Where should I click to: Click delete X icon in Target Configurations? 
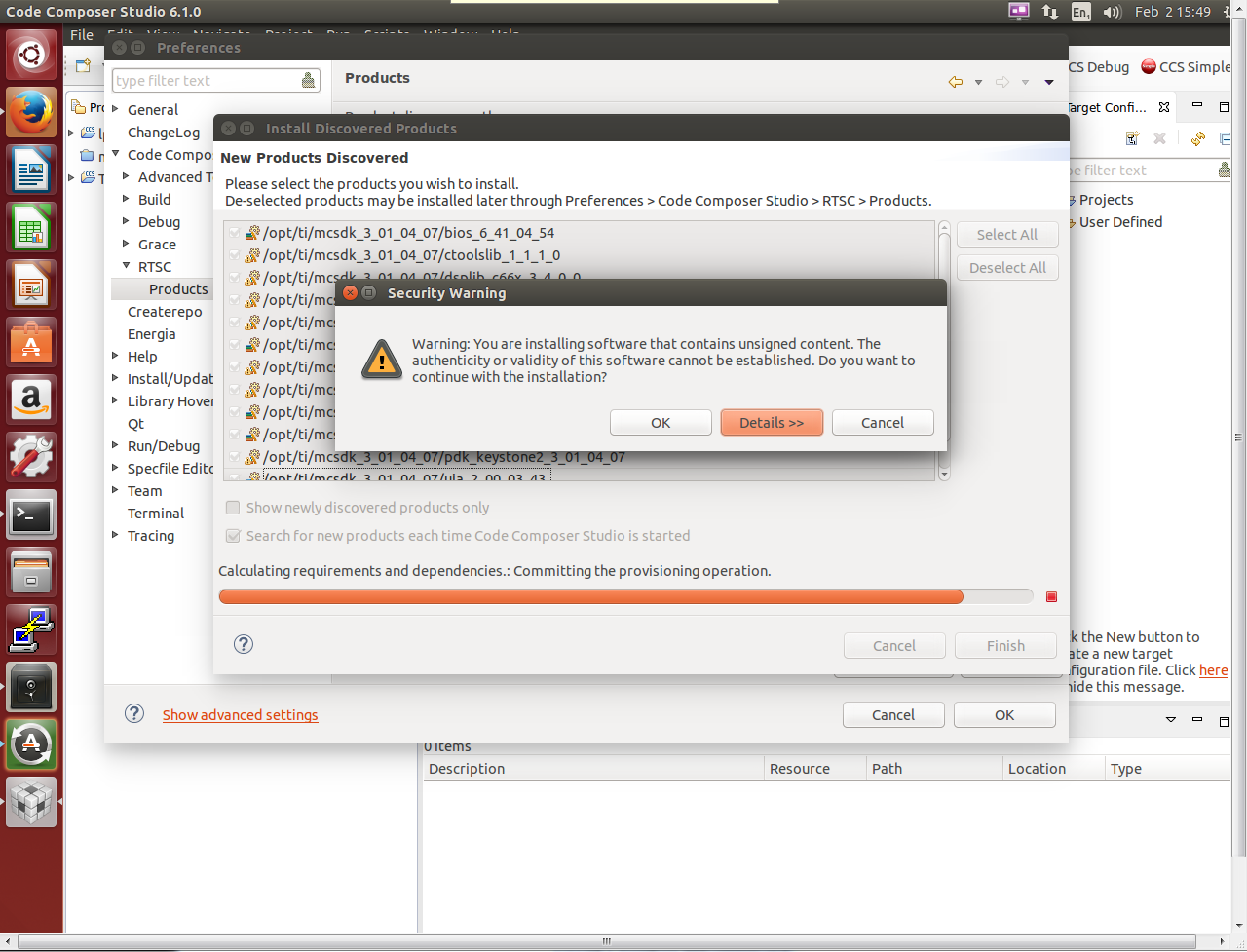pyautogui.click(x=1159, y=138)
